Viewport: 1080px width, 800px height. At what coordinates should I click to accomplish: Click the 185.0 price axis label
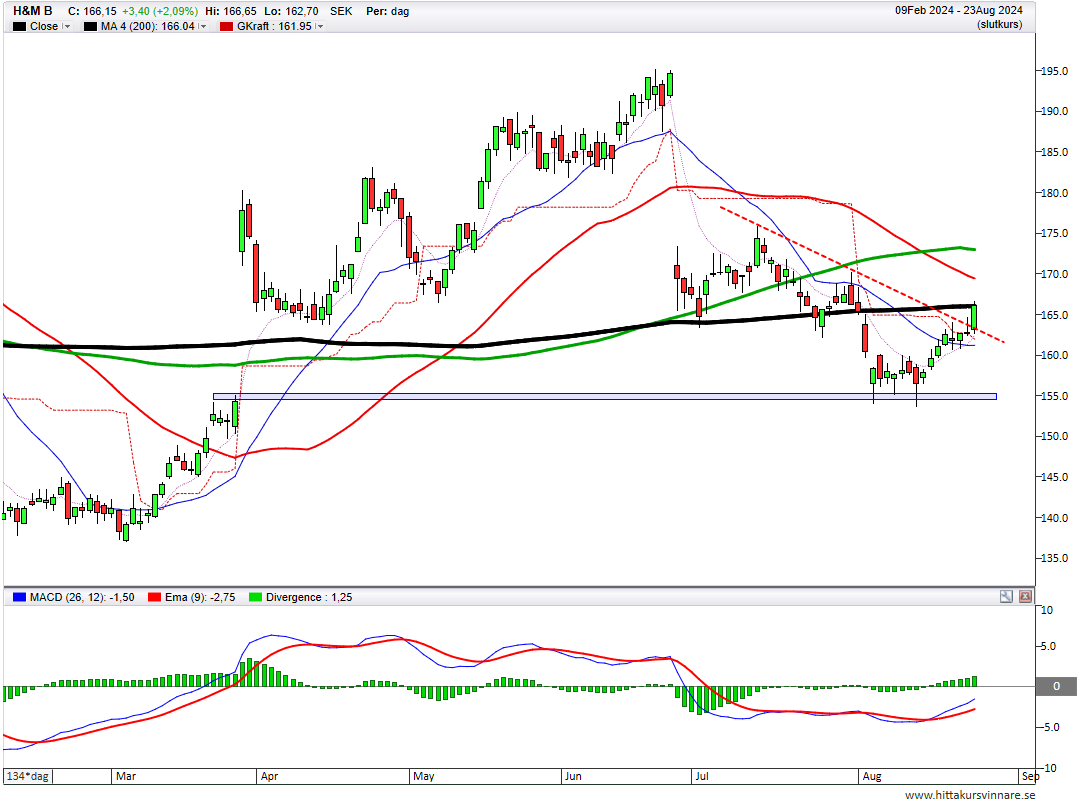[x=1054, y=152]
